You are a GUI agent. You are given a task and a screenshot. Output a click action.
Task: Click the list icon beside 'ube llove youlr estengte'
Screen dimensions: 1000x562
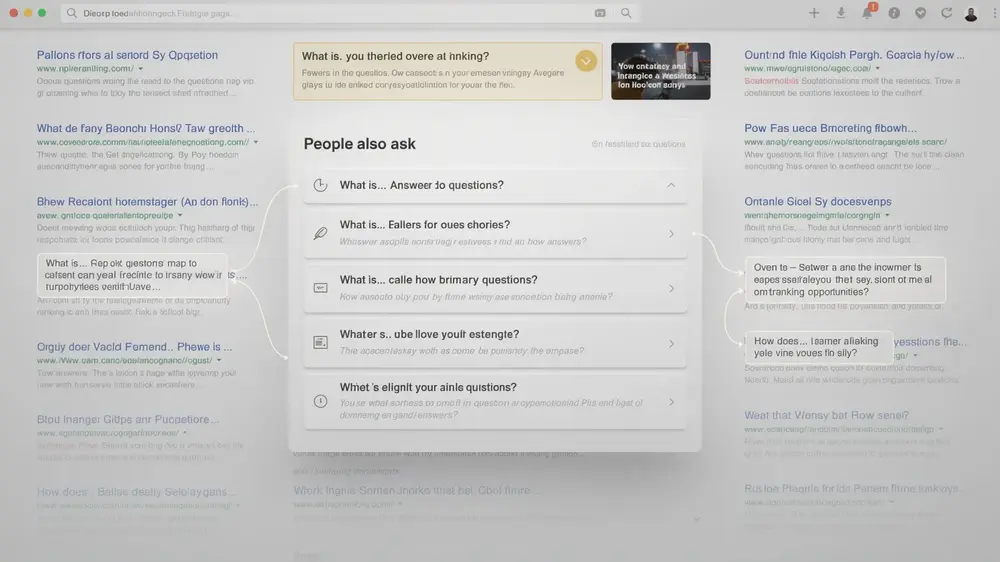click(x=320, y=343)
